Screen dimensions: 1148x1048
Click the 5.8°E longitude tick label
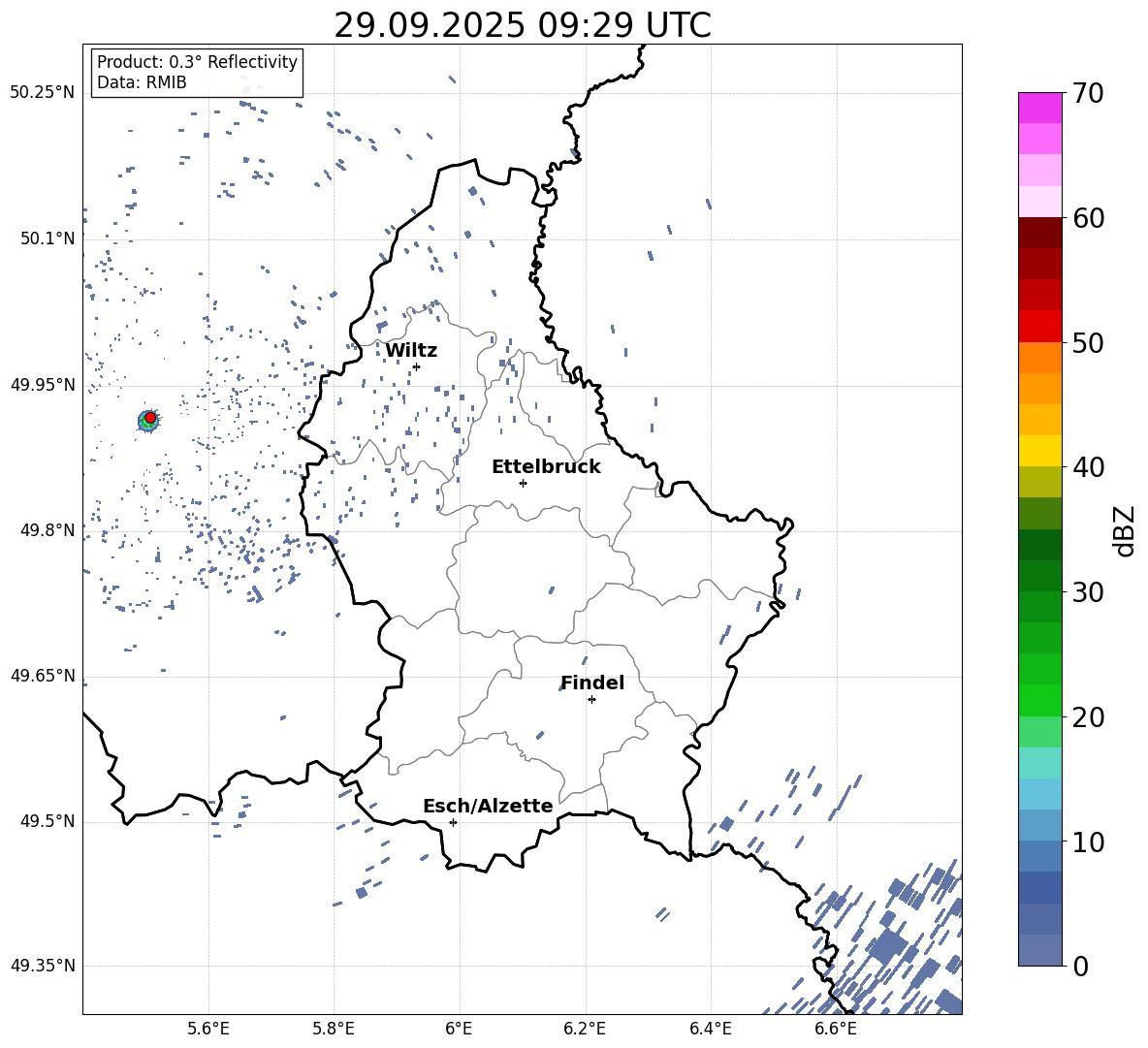point(334,1029)
